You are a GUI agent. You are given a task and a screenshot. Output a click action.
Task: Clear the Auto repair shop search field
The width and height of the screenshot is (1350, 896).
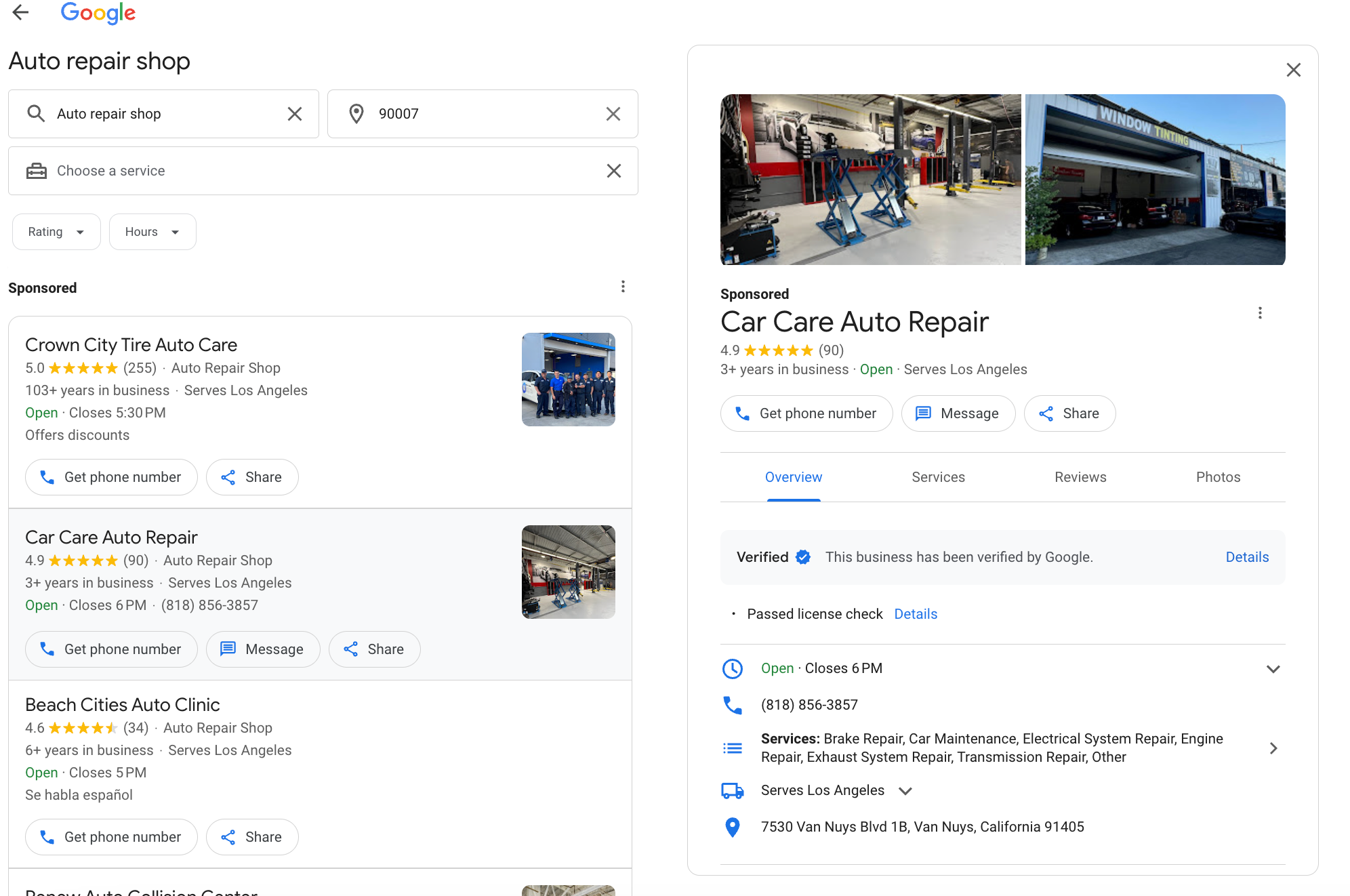[295, 114]
